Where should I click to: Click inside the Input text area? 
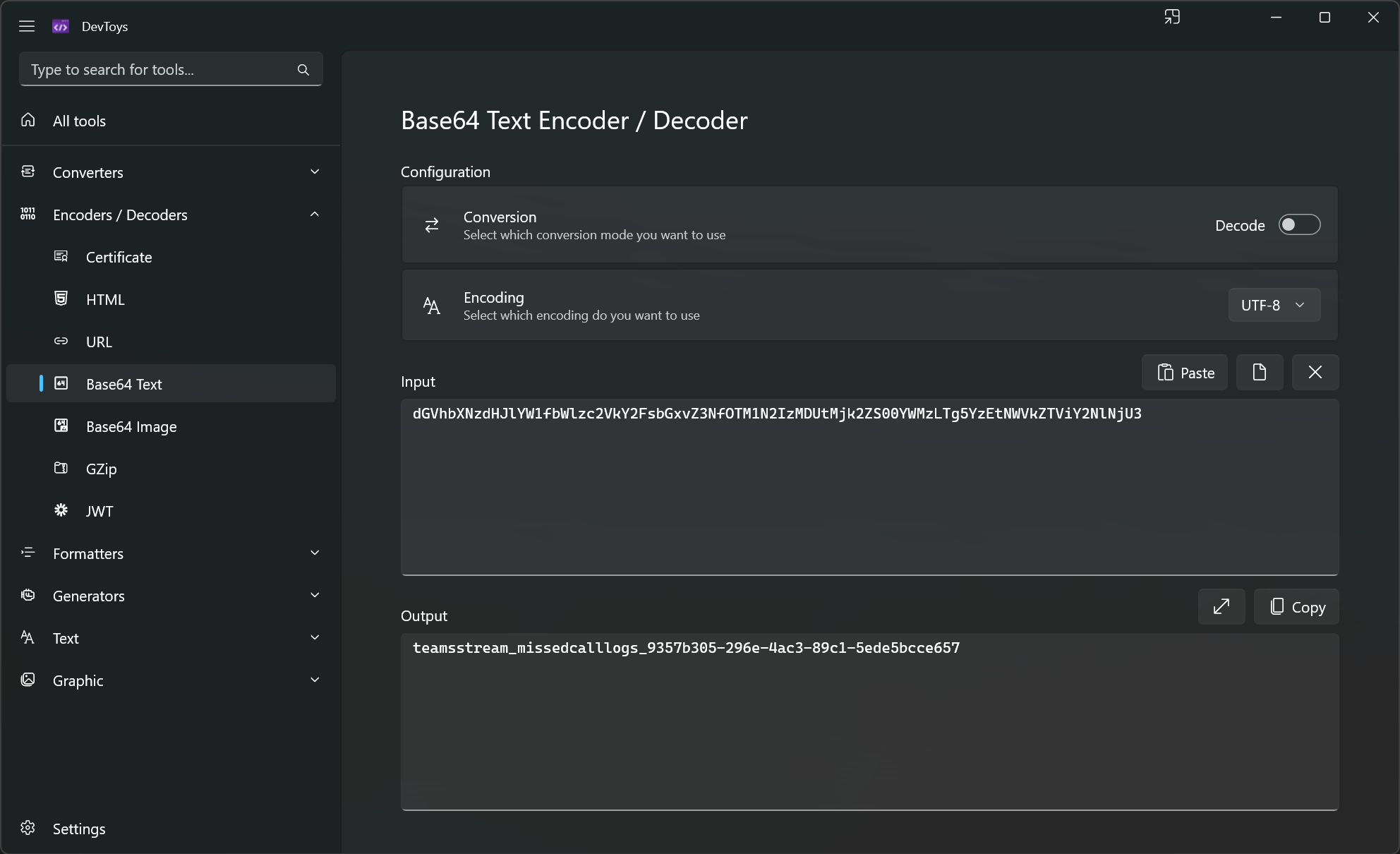pyautogui.click(x=869, y=487)
